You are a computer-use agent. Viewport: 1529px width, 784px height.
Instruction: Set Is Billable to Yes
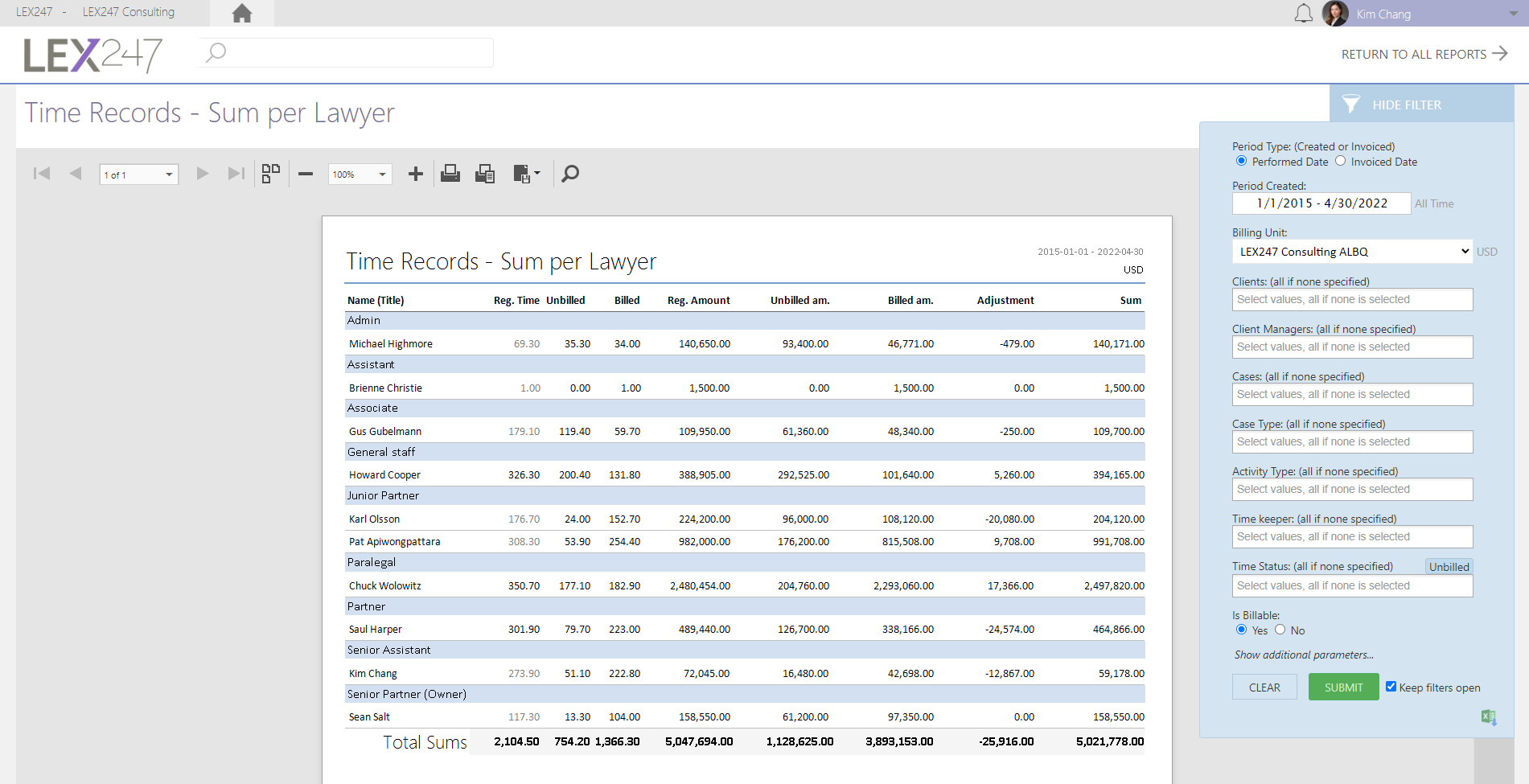click(x=1241, y=630)
